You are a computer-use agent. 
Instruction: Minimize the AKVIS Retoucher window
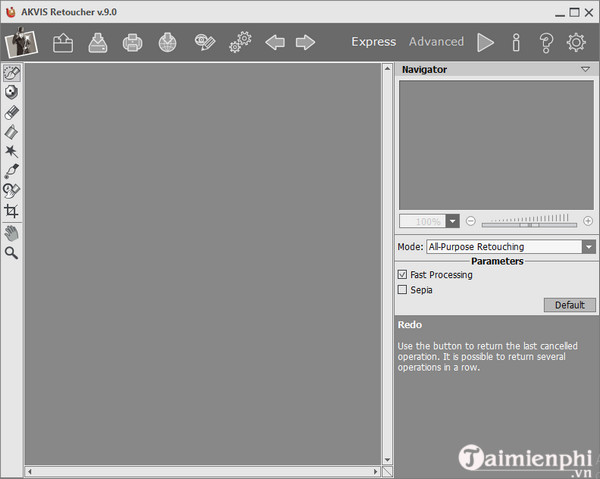point(560,13)
